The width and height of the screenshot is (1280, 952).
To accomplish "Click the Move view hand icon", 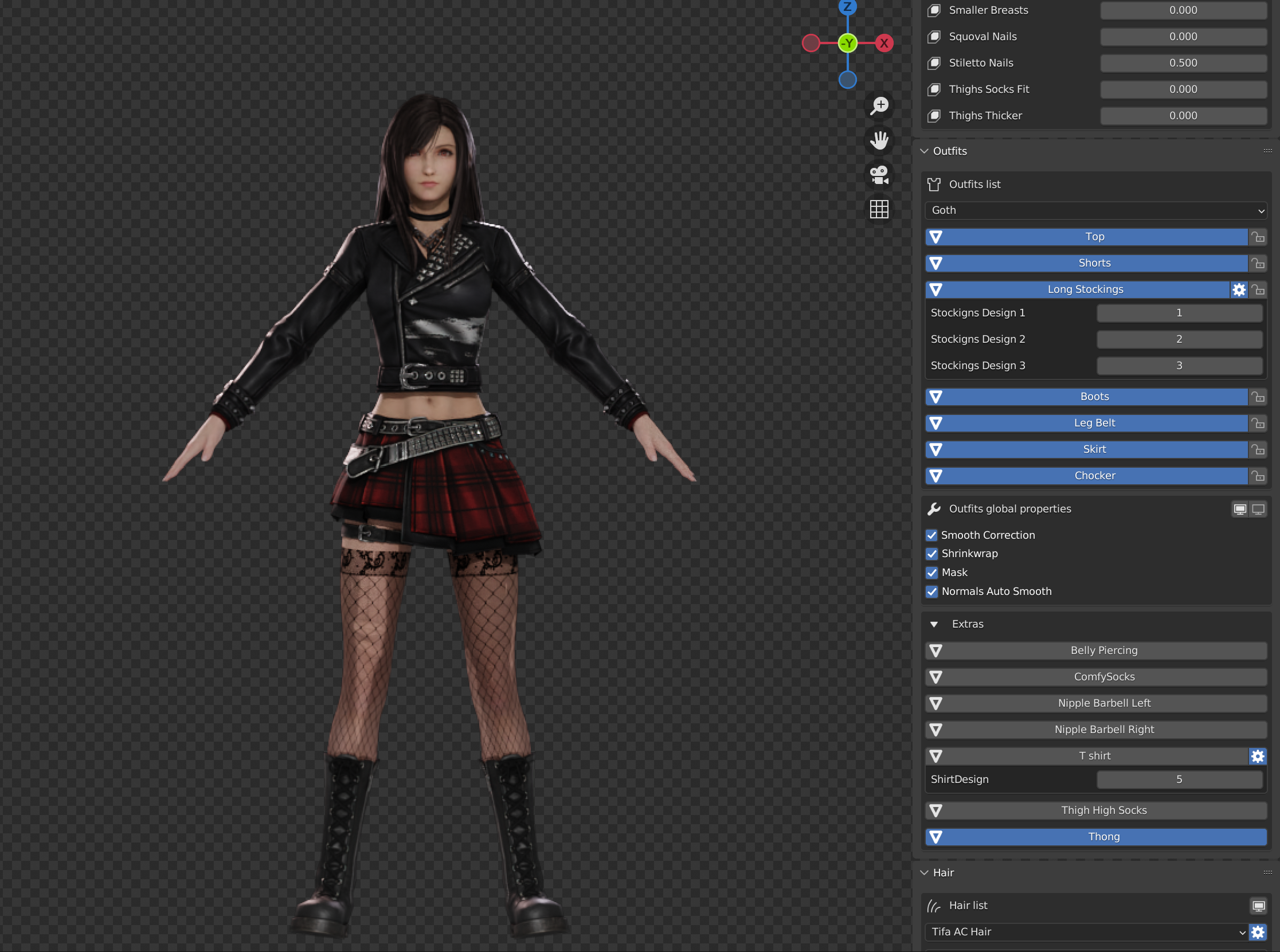I will coord(879,140).
